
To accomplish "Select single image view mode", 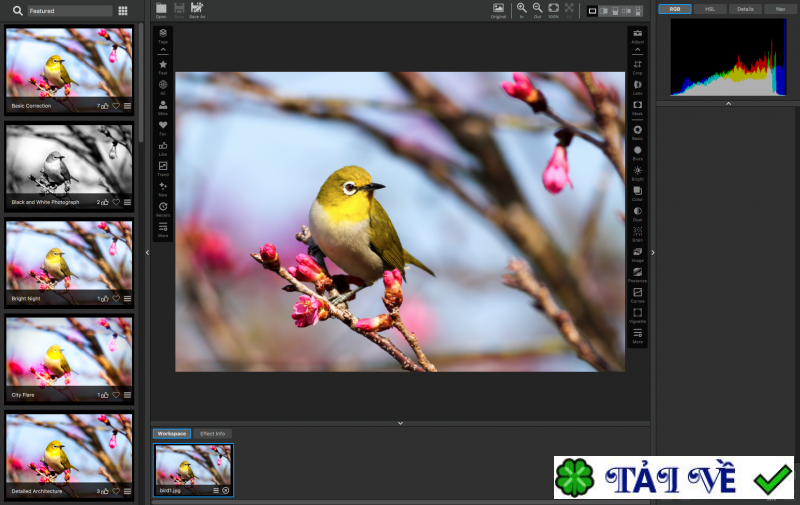I will pos(592,10).
